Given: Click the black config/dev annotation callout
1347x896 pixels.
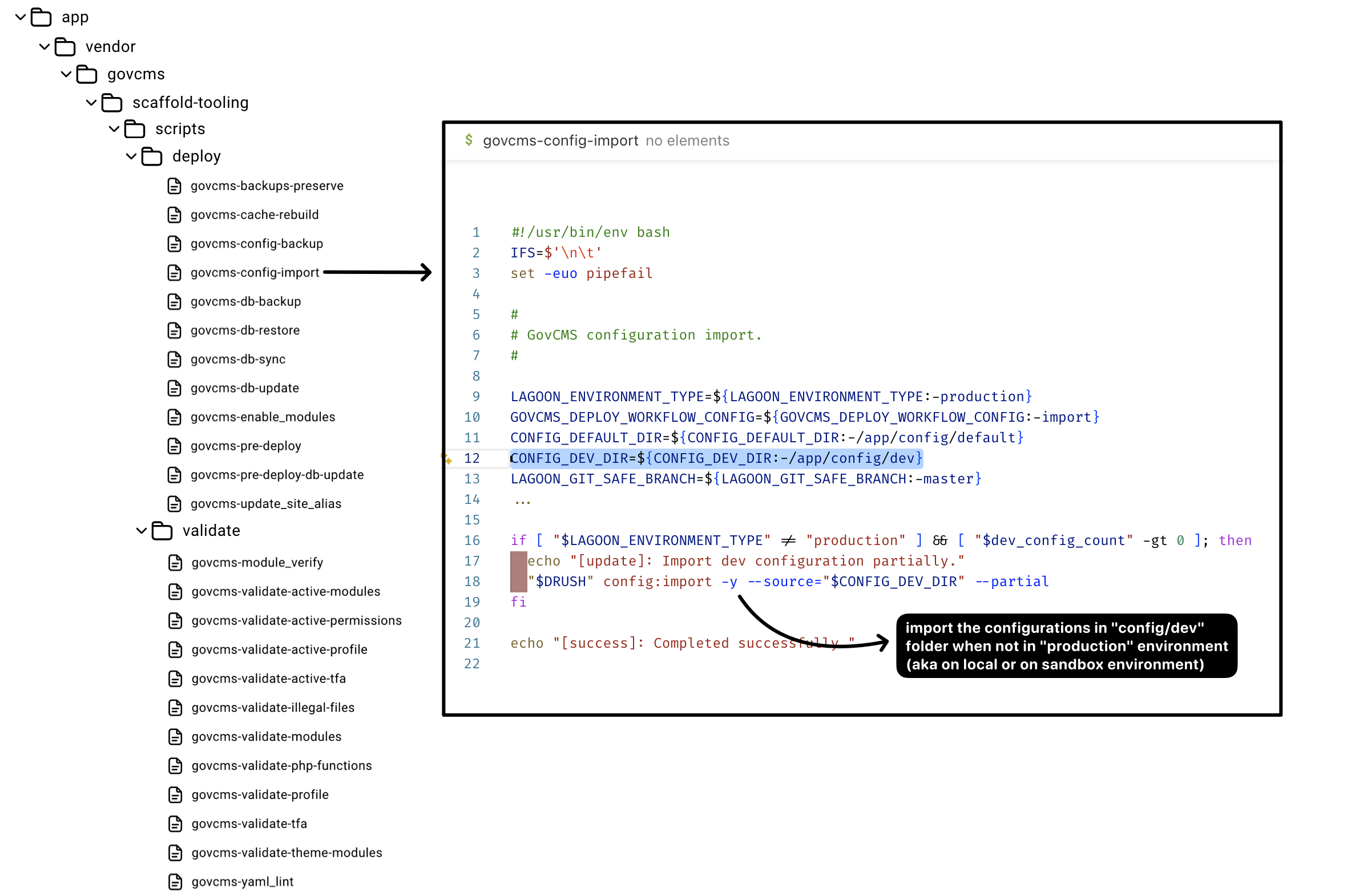Looking at the screenshot, I should pyautogui.click(x=1066, y=645).
